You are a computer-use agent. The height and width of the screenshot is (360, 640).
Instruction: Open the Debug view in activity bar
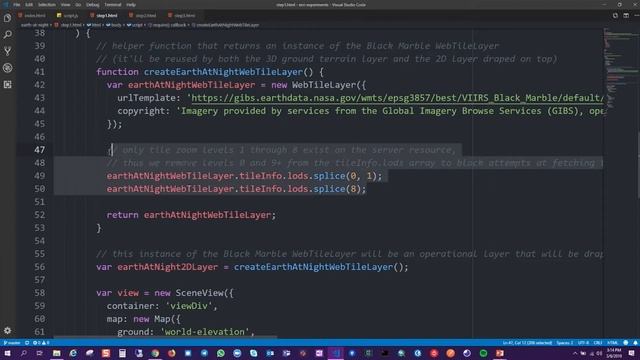[x=7, y=68]
